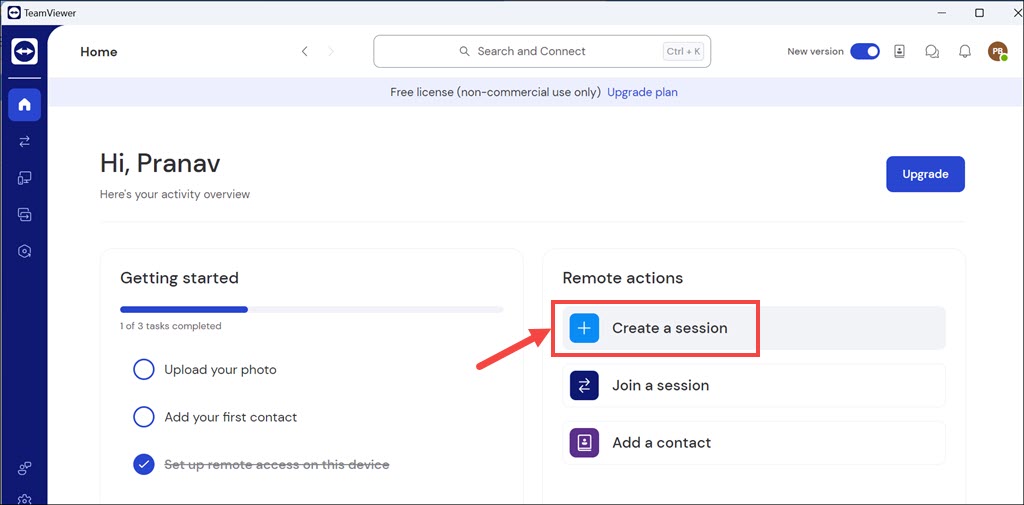Open the Settings gear in the sidebar

[24, 498]
